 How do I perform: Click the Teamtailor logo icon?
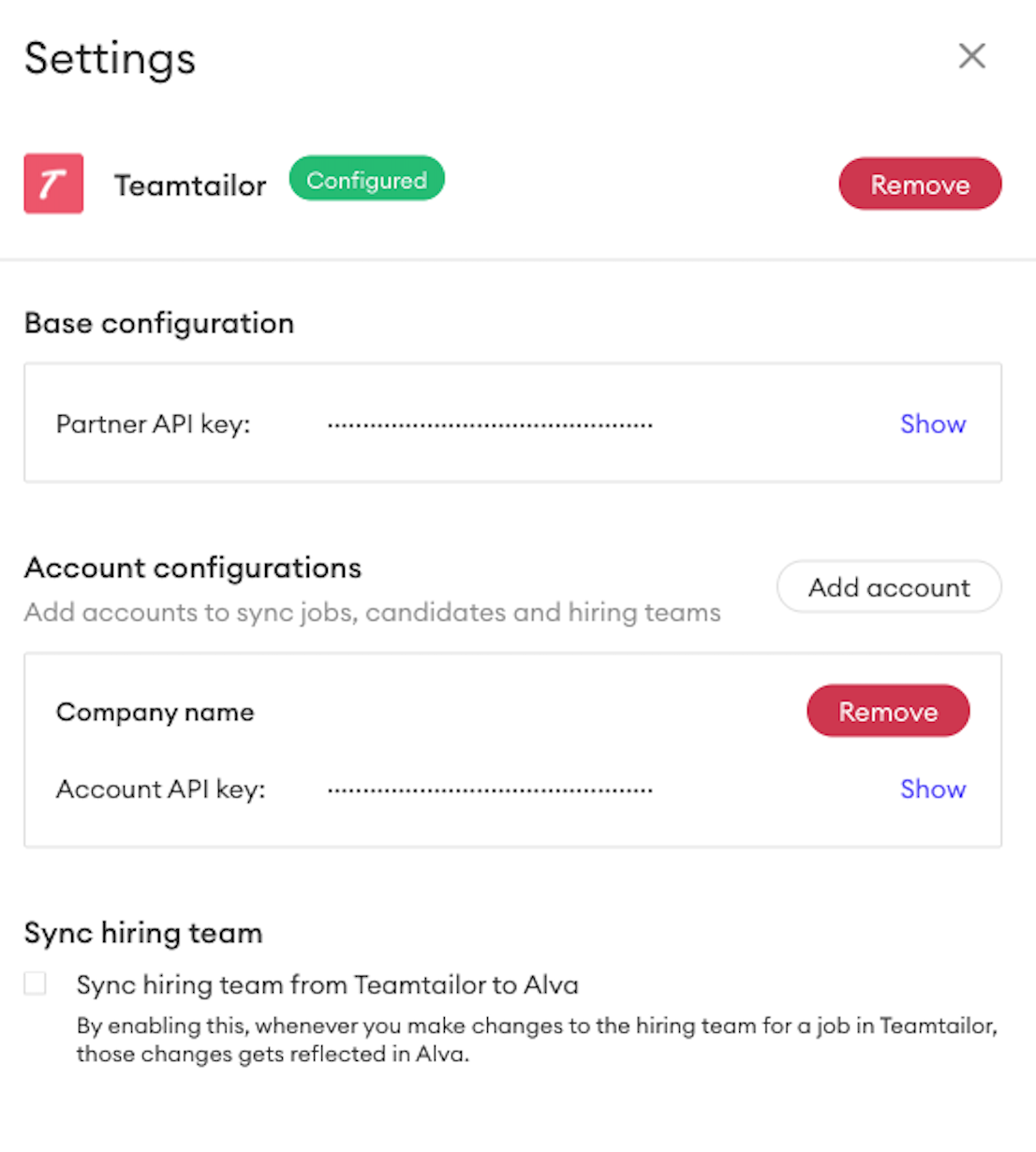click(53, 184)
